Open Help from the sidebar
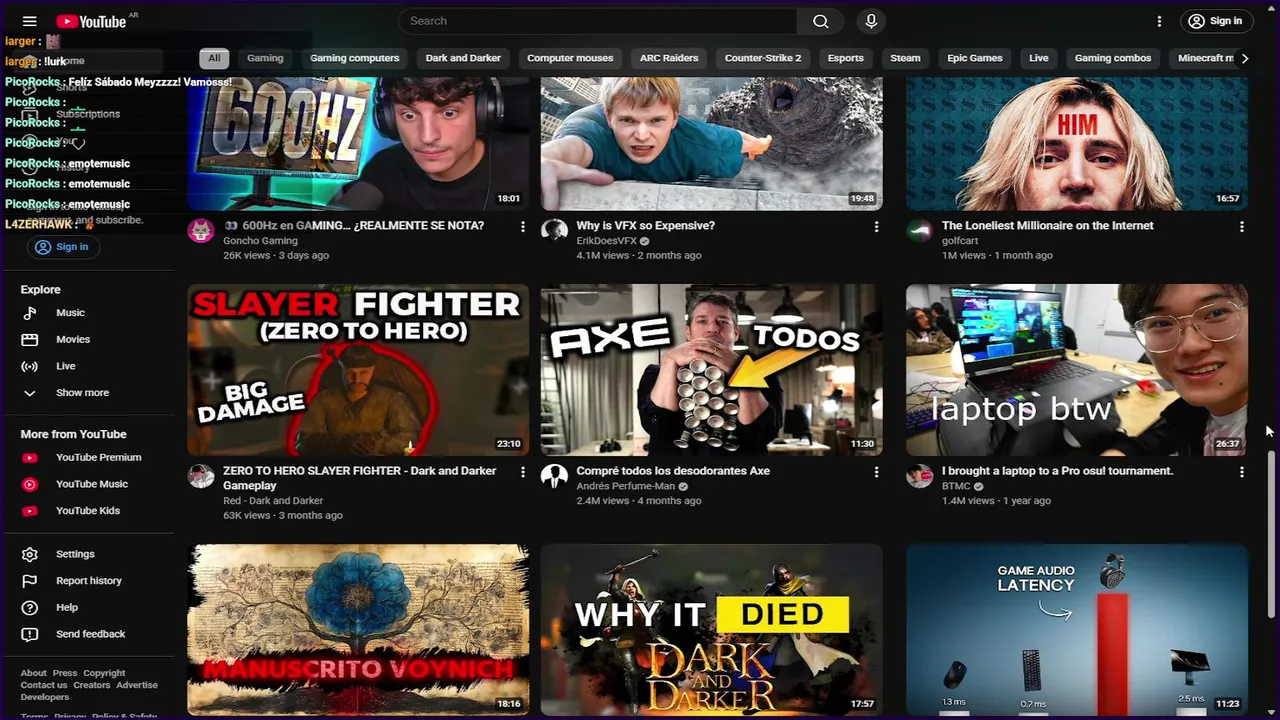The width and height of the screenshot is (1280, 720). point(66,607)
